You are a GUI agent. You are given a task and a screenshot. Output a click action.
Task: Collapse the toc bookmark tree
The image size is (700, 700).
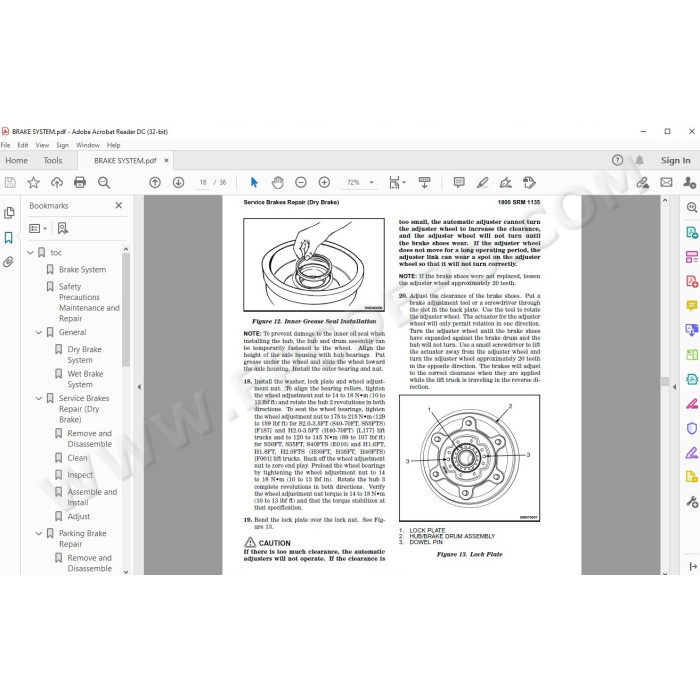click(x=30, y=253)
